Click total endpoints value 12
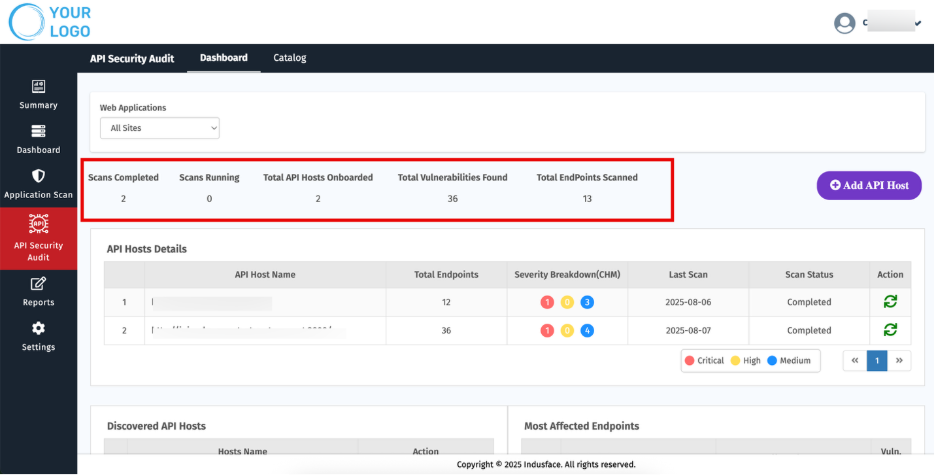The height and width of the screenshot is (475, 936). point(446,303)
